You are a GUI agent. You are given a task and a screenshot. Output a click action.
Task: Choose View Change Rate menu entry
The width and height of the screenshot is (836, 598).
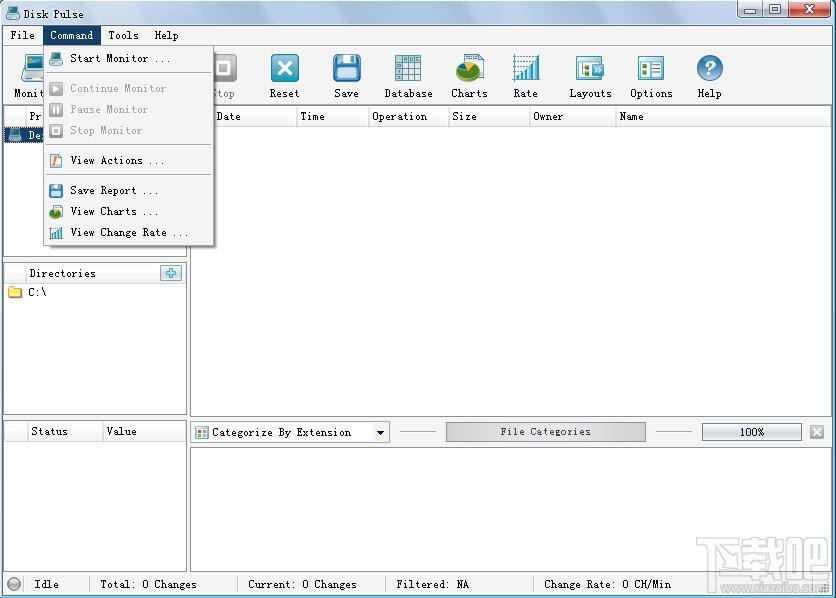[128, 232]
